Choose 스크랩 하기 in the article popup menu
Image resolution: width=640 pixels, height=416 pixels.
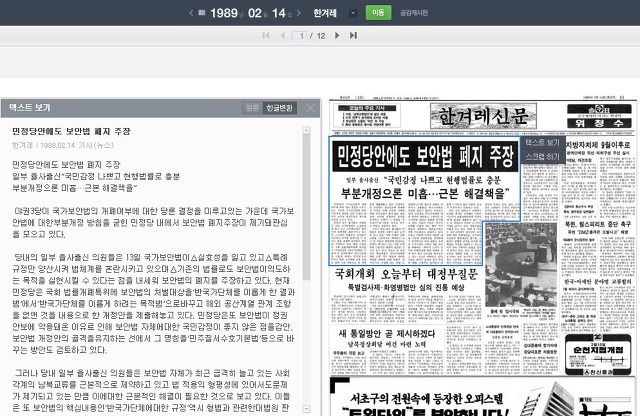(542, 156)
